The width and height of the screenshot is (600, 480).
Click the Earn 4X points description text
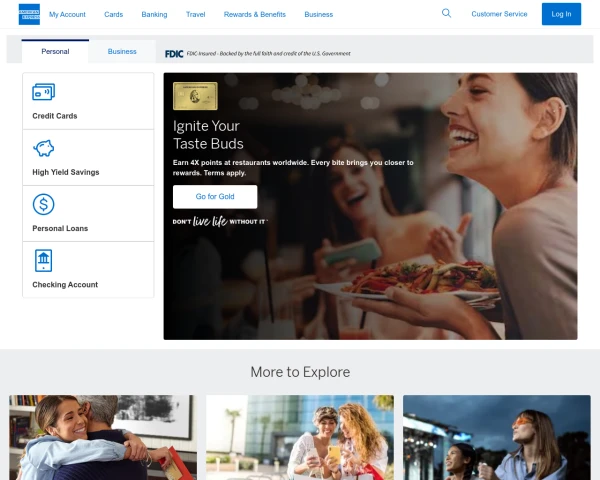[293, 168]
